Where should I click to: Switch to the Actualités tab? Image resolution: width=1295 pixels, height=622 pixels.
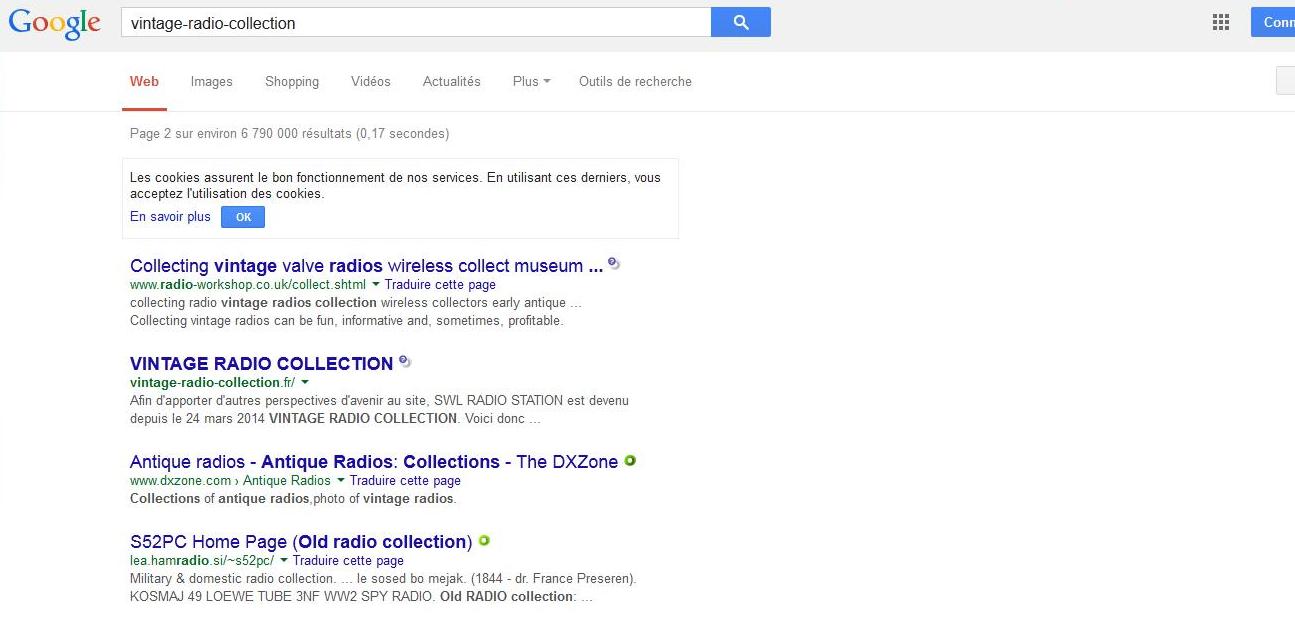[452, 82]
